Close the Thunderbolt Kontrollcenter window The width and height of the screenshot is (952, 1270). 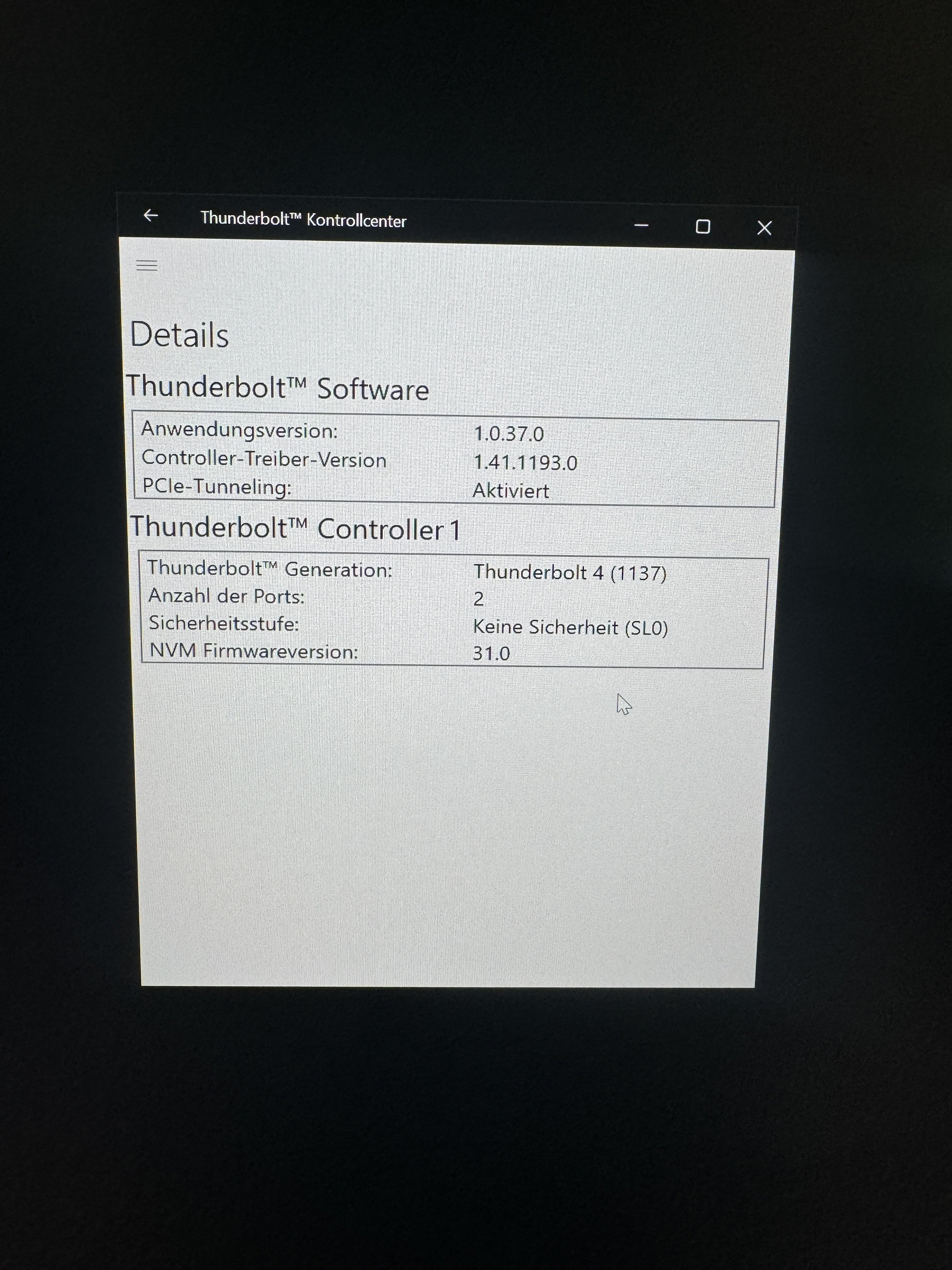point(764,228)
